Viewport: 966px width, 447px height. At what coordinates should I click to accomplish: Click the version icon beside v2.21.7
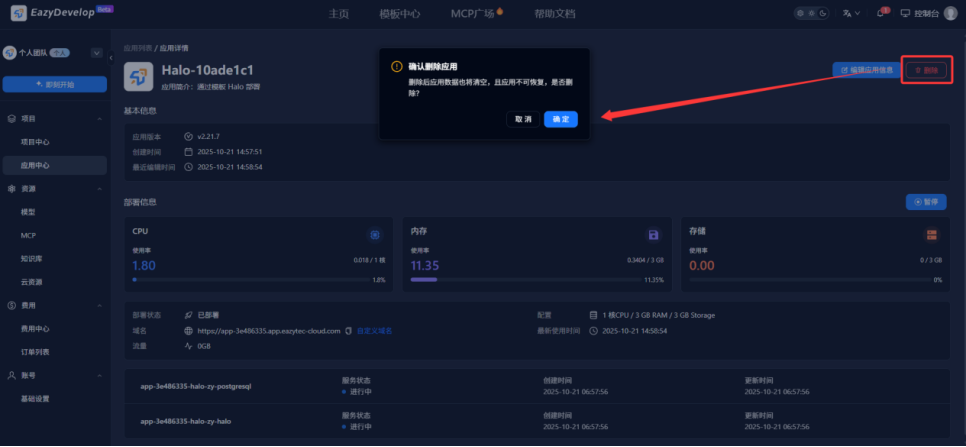[x=189, y=136]
